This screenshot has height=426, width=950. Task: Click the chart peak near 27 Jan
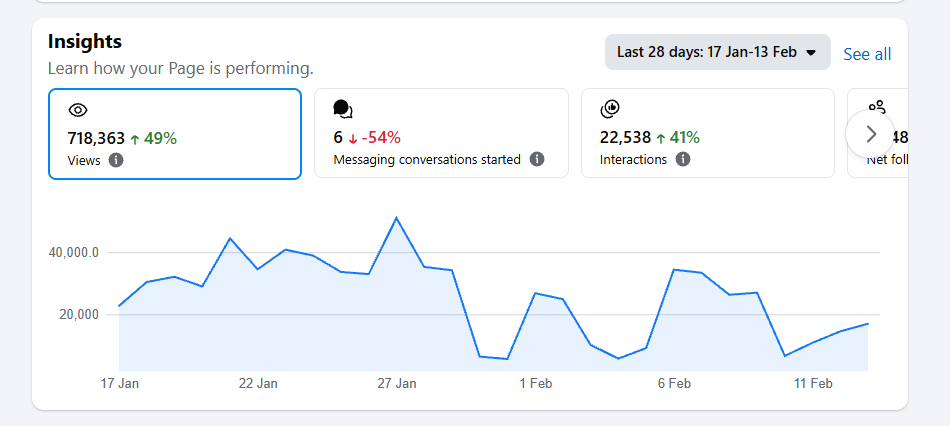tap(397, 218)
